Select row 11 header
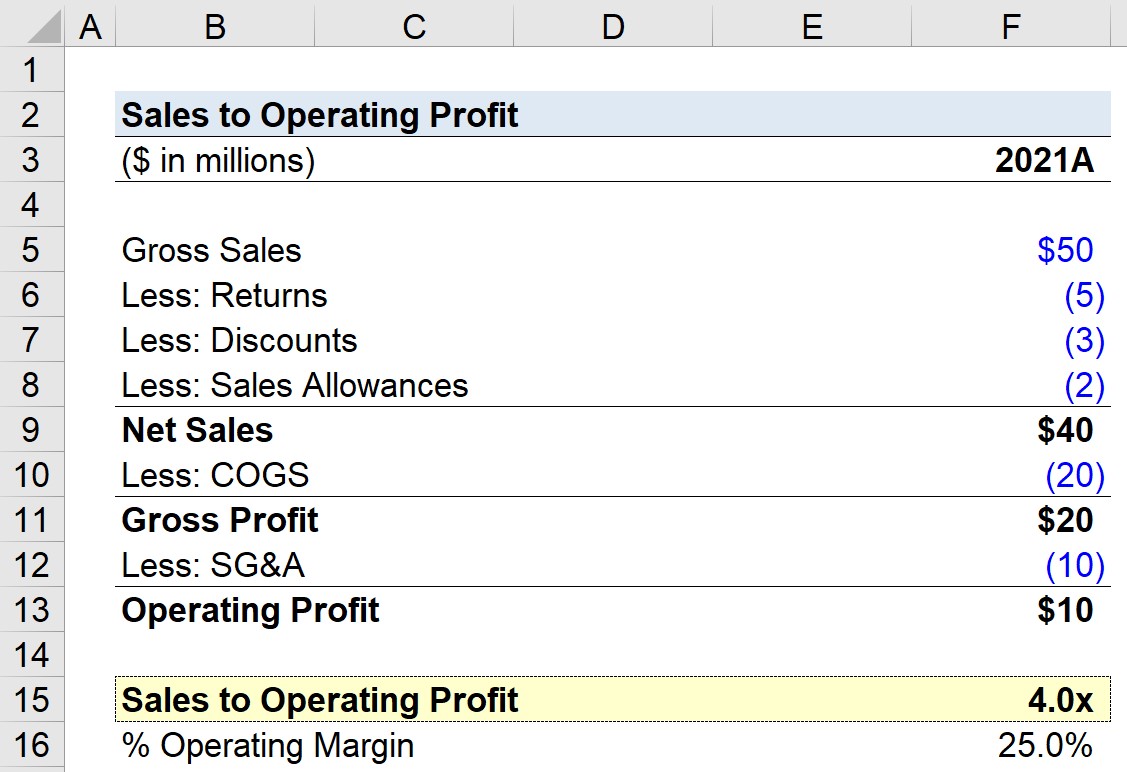1127x772 pixels. (32, 520)
